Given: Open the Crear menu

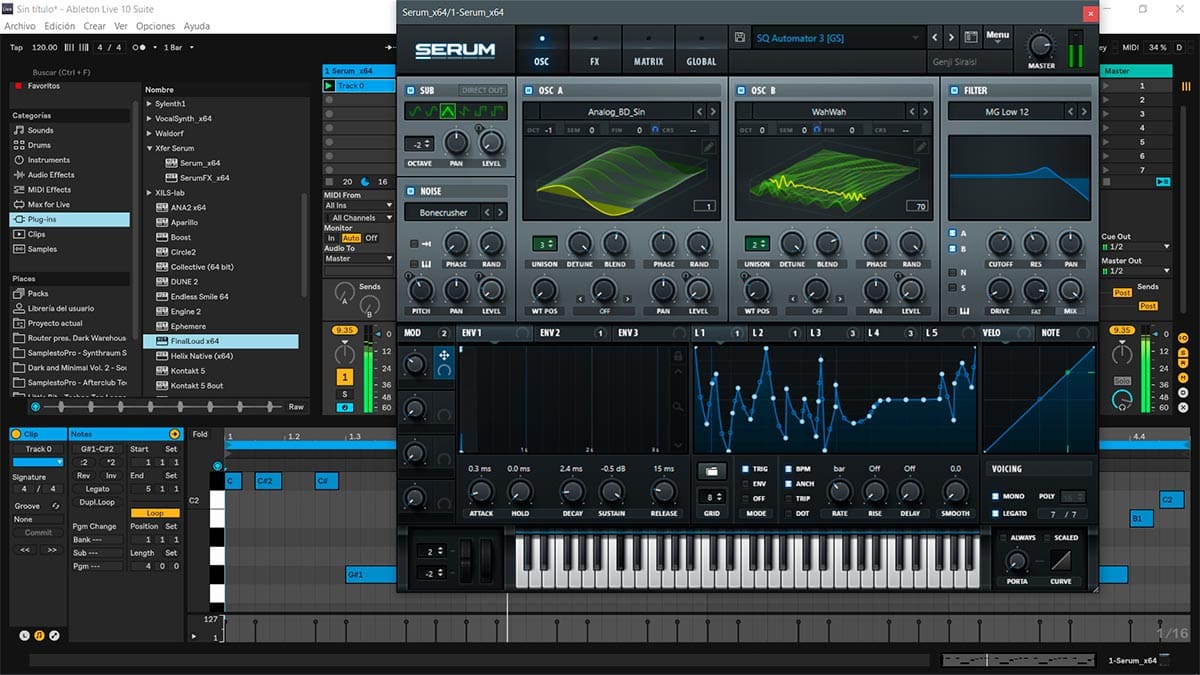Looking at the screenshot, I should pyautogui.click(x=94, y=26).
